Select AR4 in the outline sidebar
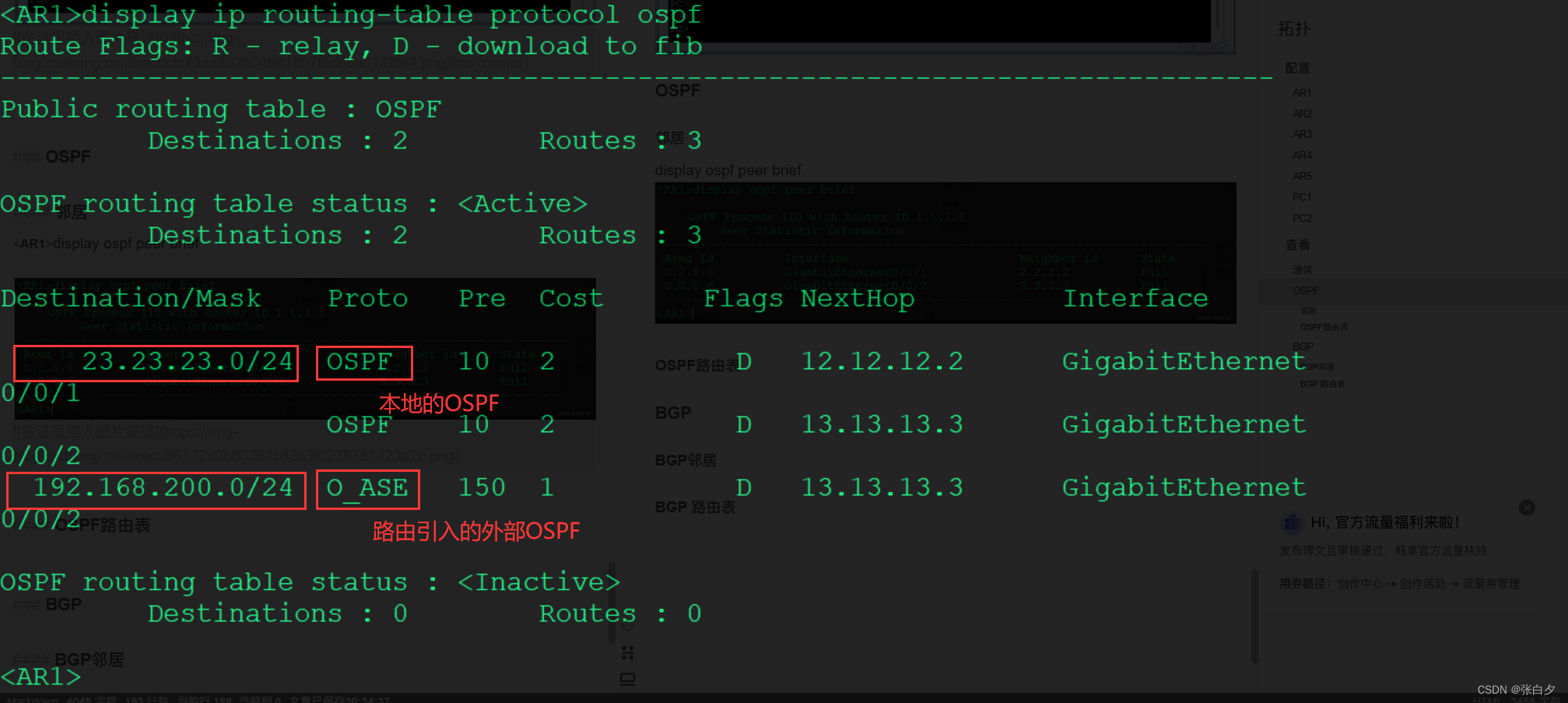Screen dimensions: 1568x703 coord(1302,156)
